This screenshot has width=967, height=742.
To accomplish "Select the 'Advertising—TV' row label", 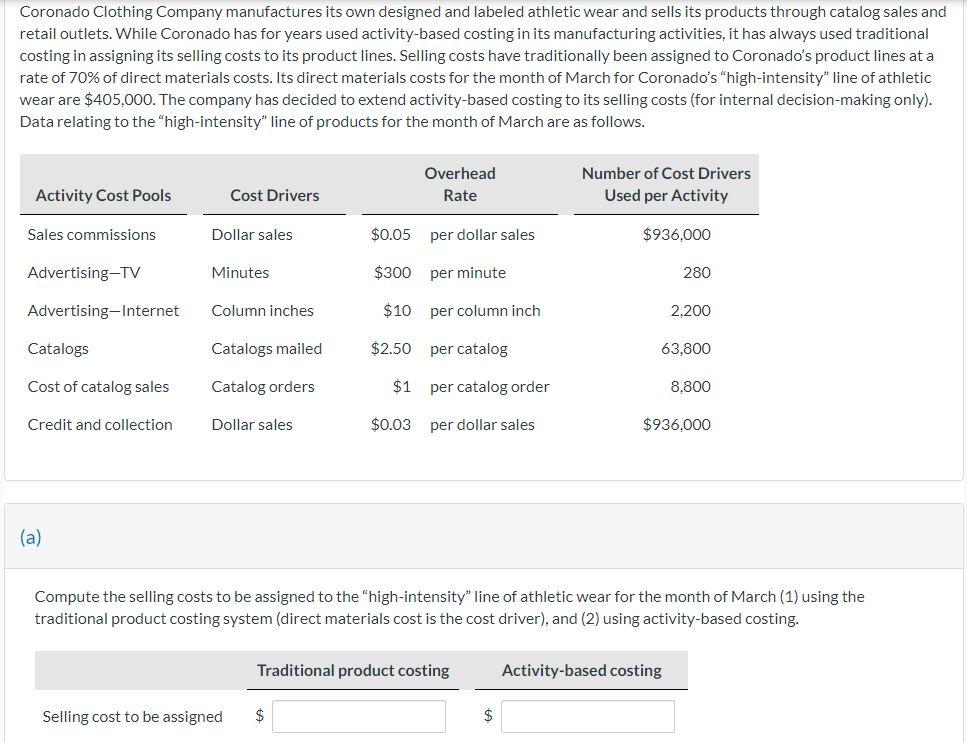I will 84,273.
